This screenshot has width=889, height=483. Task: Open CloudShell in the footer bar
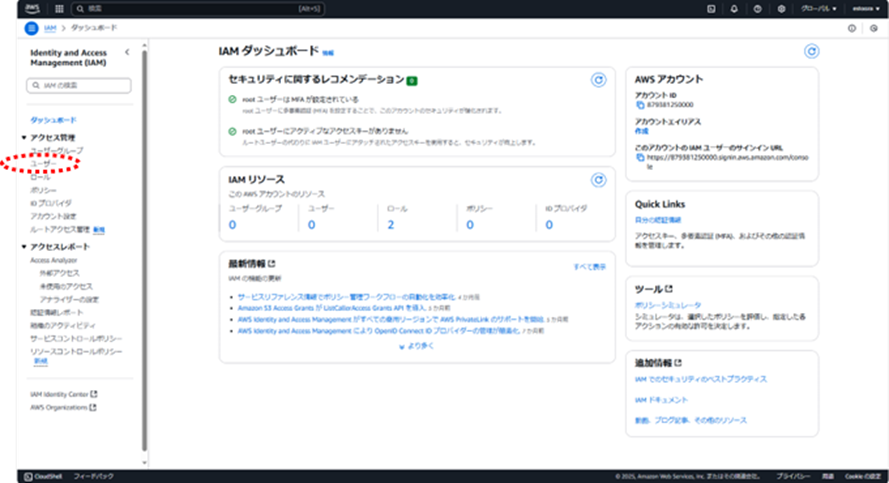point(44,476)
